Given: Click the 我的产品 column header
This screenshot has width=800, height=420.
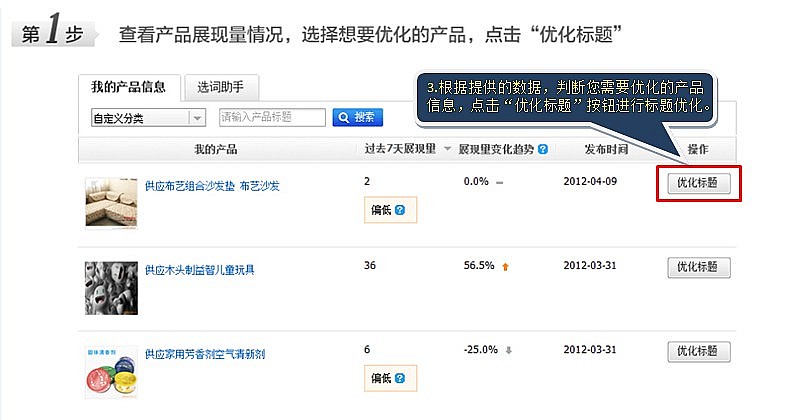Looking at the screenshot, I should click(x=216, y=149).
